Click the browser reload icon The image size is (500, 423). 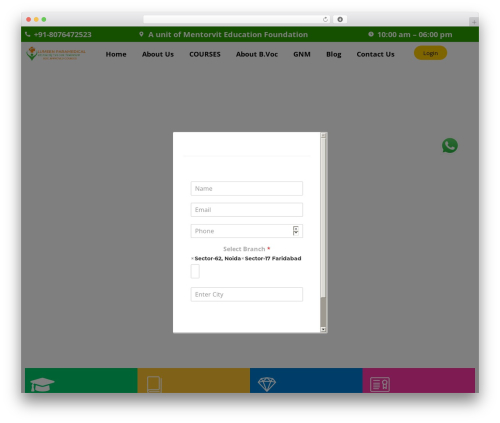pos(325,19)
